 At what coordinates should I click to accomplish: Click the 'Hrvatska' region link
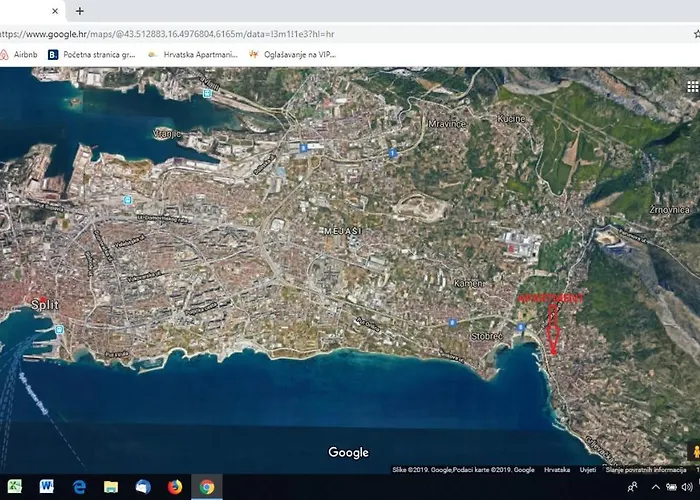pos(556,469)
